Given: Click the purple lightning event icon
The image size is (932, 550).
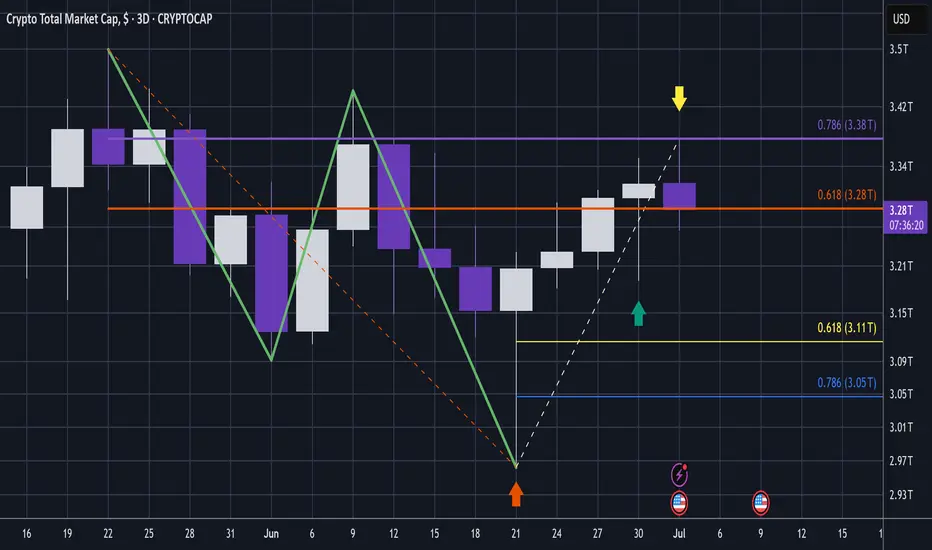Looking at the screenshot, I should click(x=679, y=474).
